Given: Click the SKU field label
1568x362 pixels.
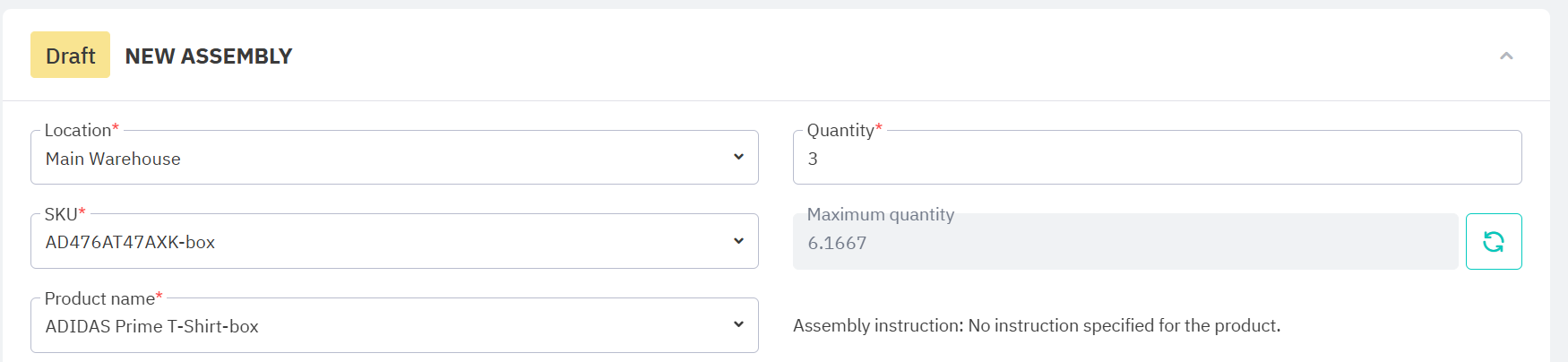Looking at the screenshot, I should tap(60, 215).
